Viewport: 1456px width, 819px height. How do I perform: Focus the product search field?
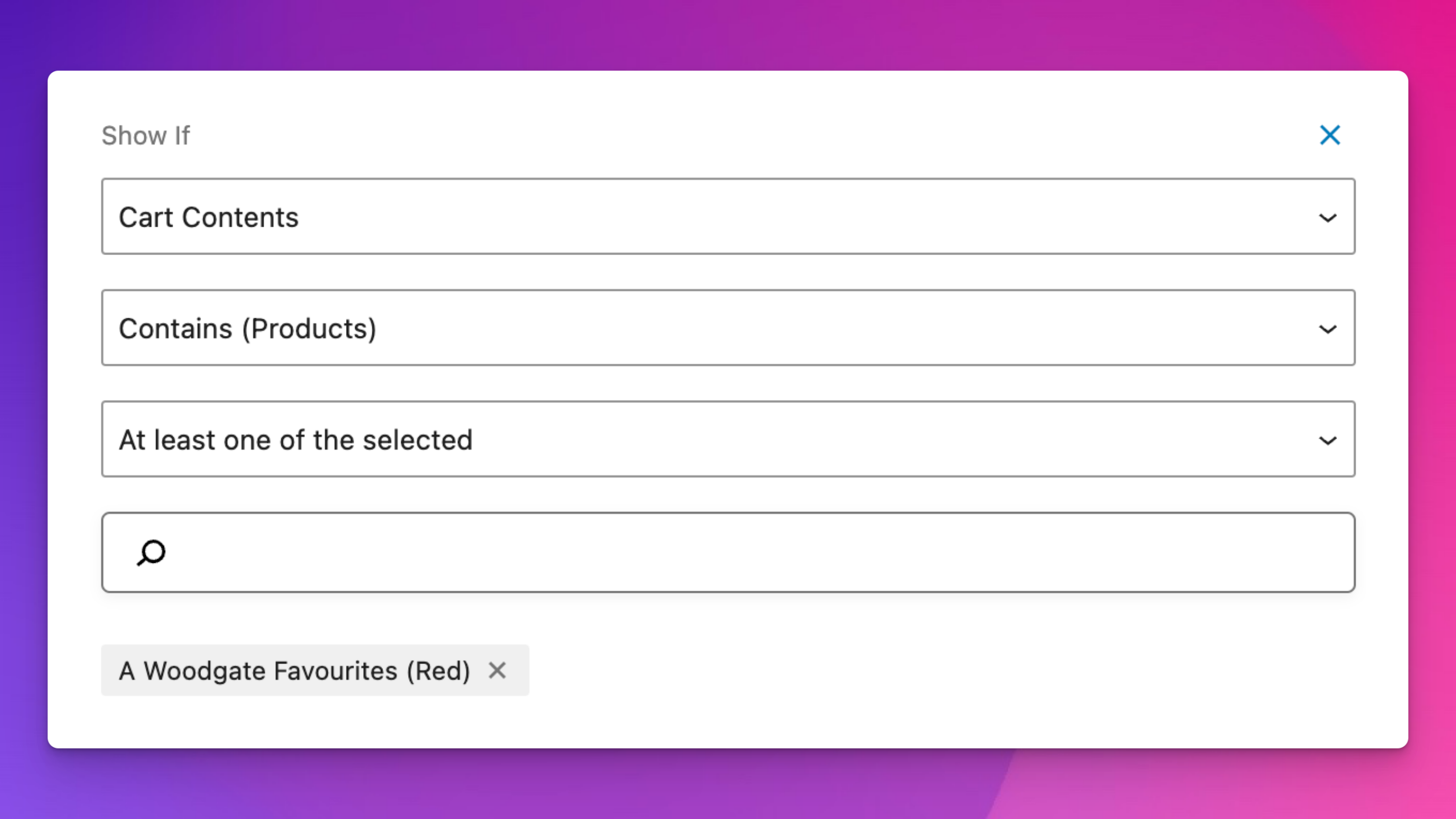click(739, 552)
